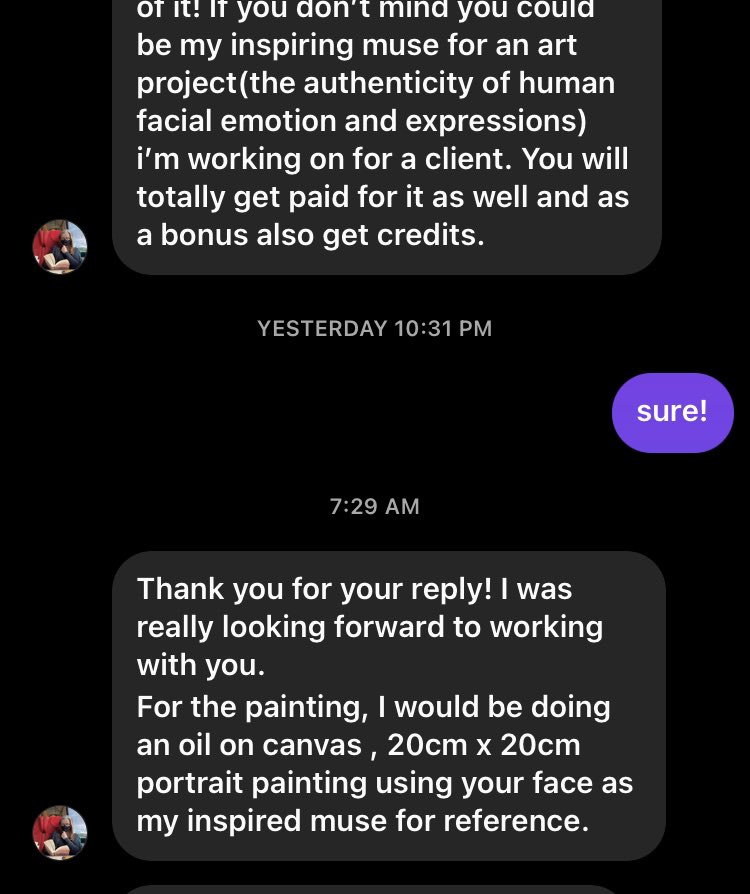Click the line "really looking forward to working"
The image size is (750, 894).
point(369,627)
